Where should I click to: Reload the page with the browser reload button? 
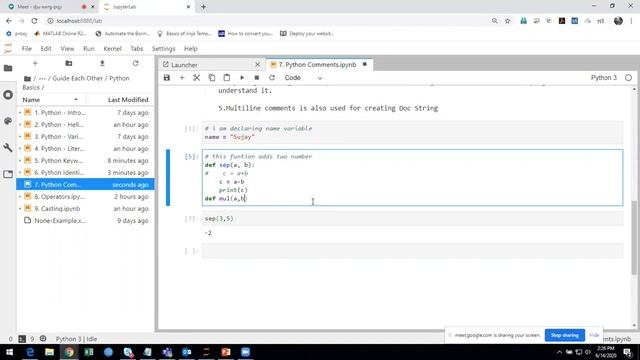(34, 21)
